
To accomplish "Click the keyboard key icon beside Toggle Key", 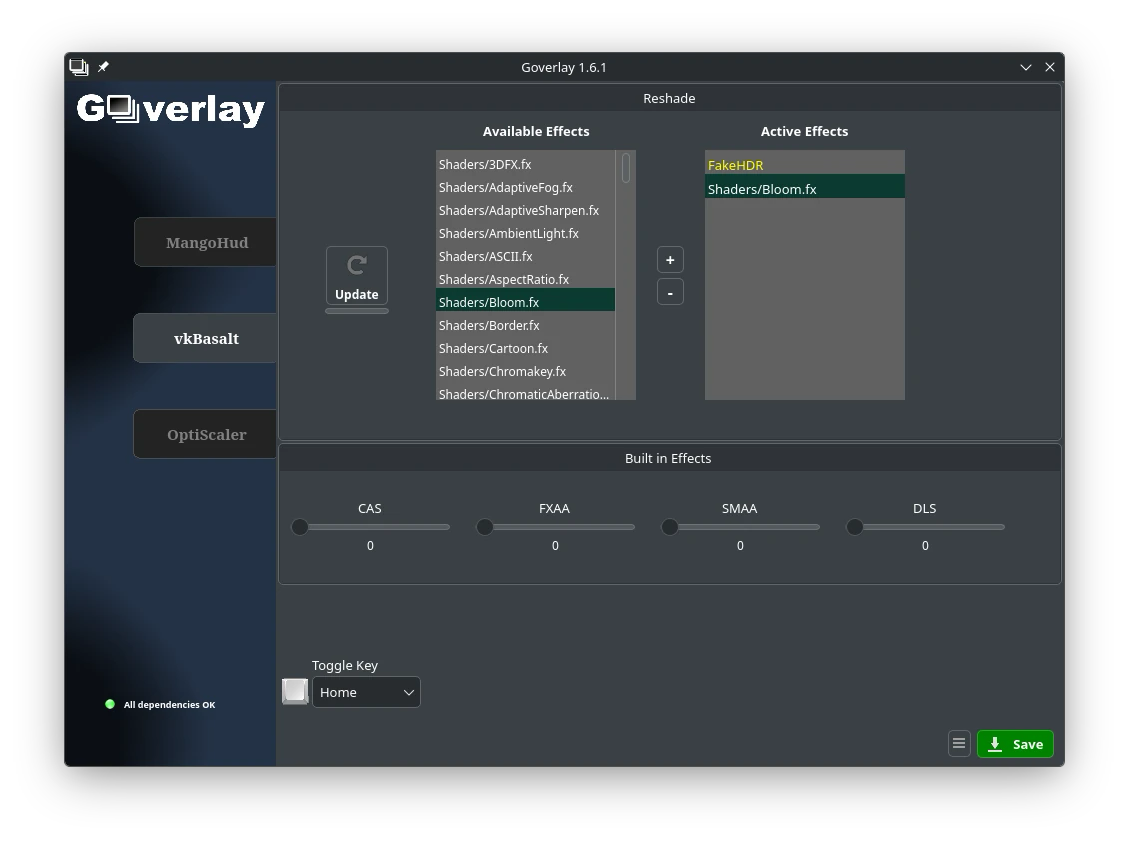I will tap(295, 691).
